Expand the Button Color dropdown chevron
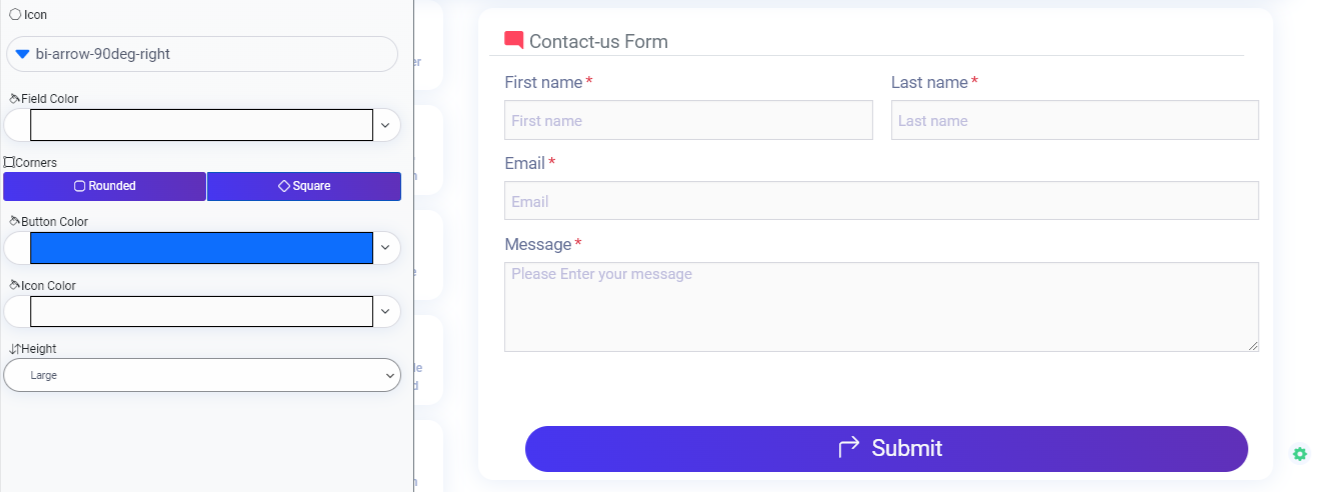Viewport: 1320px width, 492px height. tap(385, 248)
